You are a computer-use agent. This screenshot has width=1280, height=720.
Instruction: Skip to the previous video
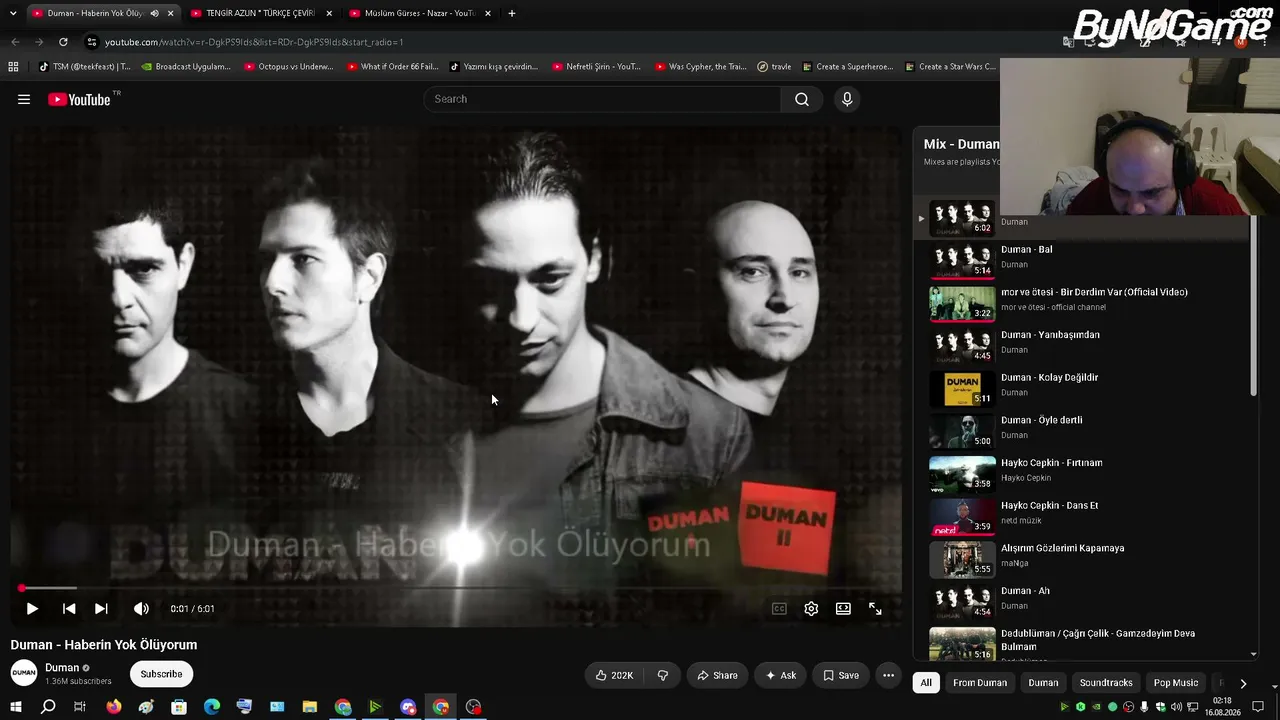[69, 608]
